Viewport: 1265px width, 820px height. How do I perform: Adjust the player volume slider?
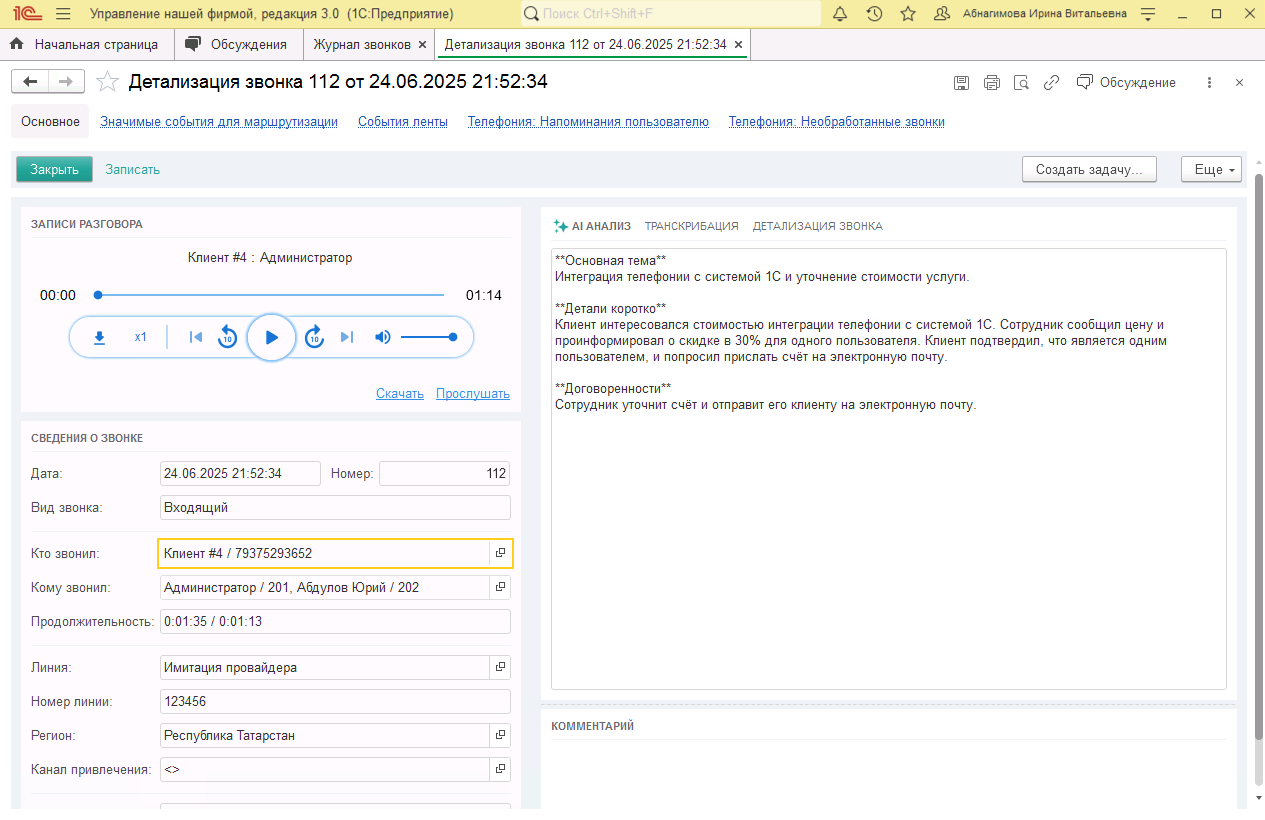point(428,337)
